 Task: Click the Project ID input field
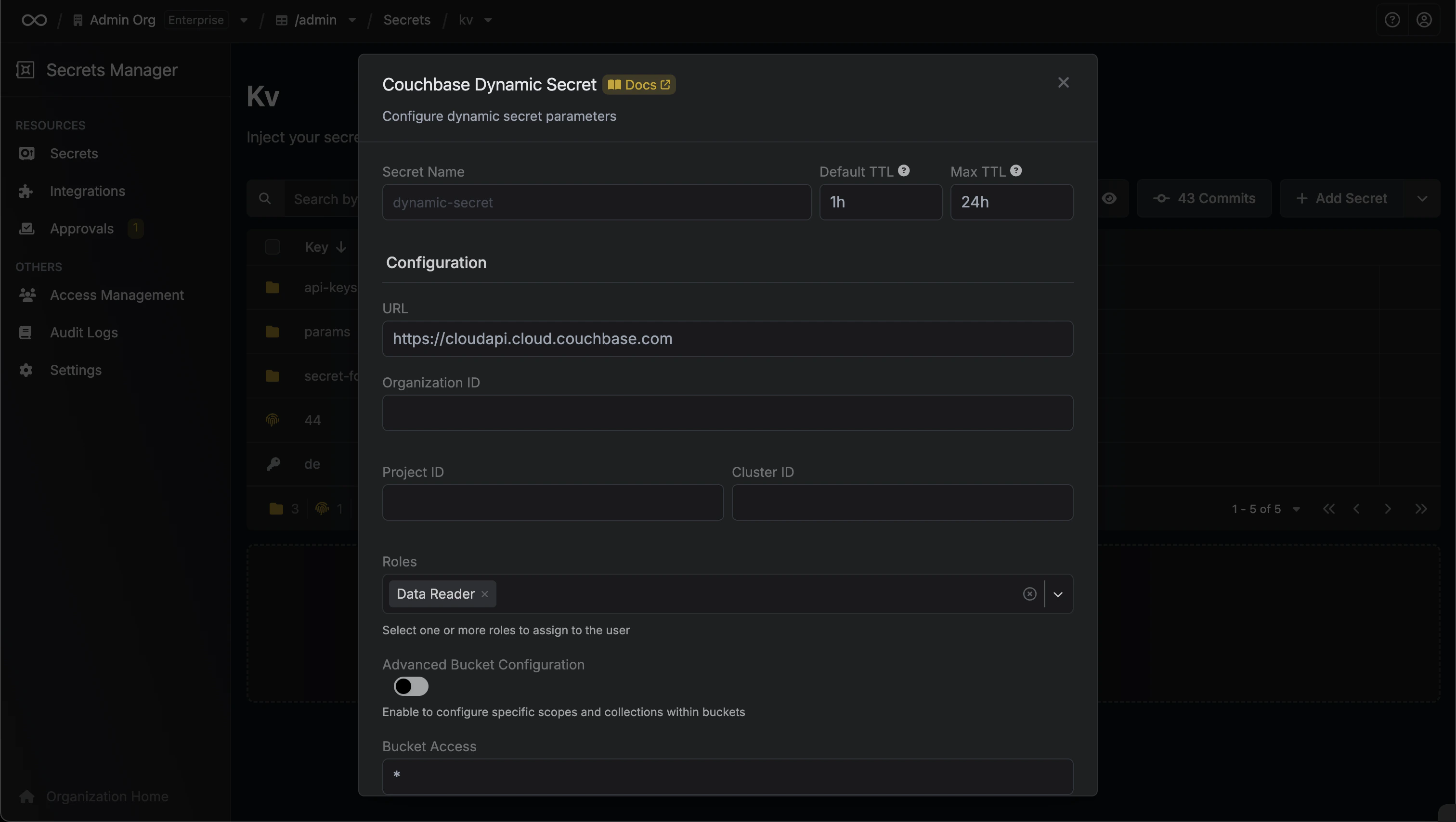click(553, 503)
